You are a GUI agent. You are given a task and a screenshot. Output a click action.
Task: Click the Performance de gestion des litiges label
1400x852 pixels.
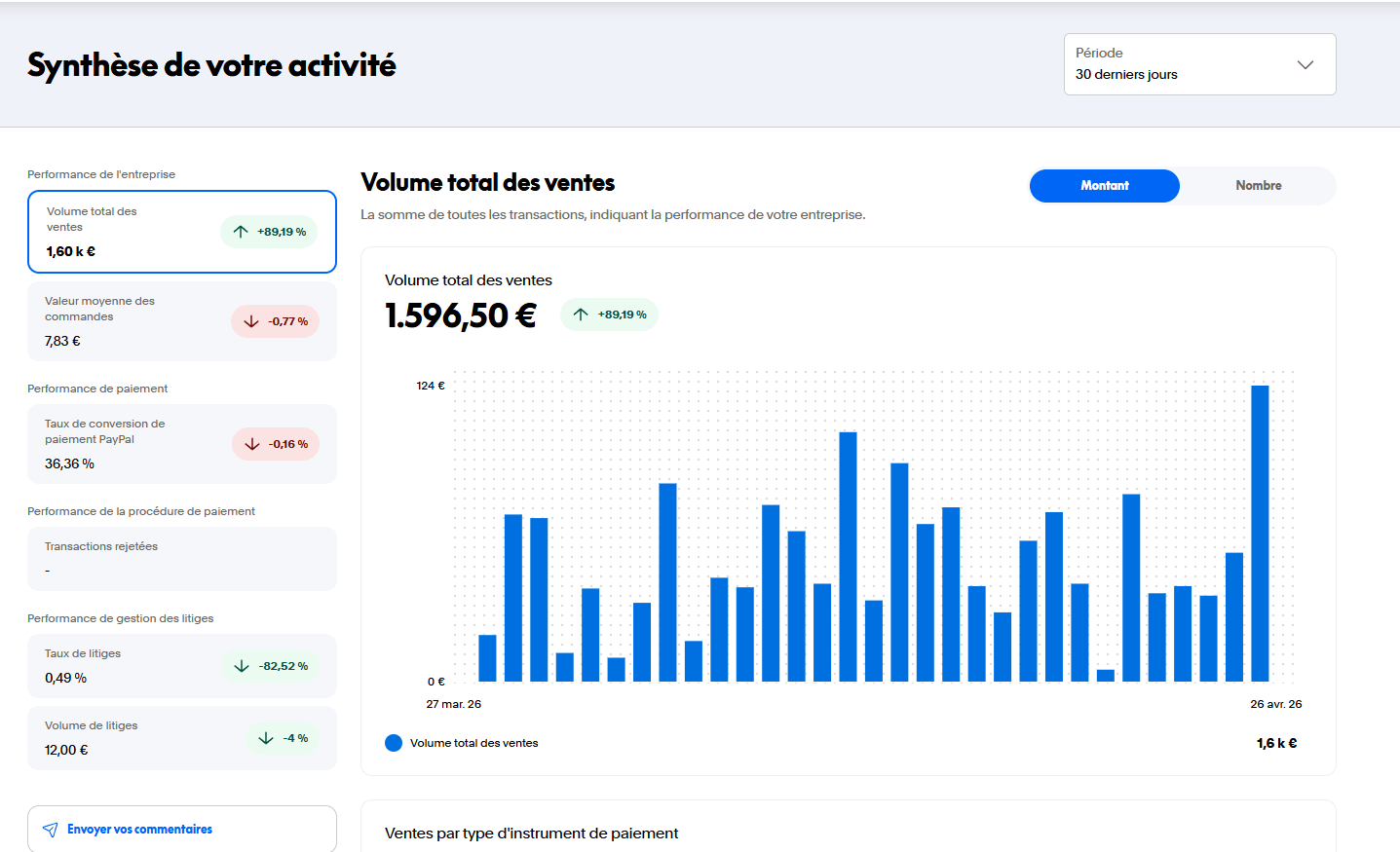121,618
